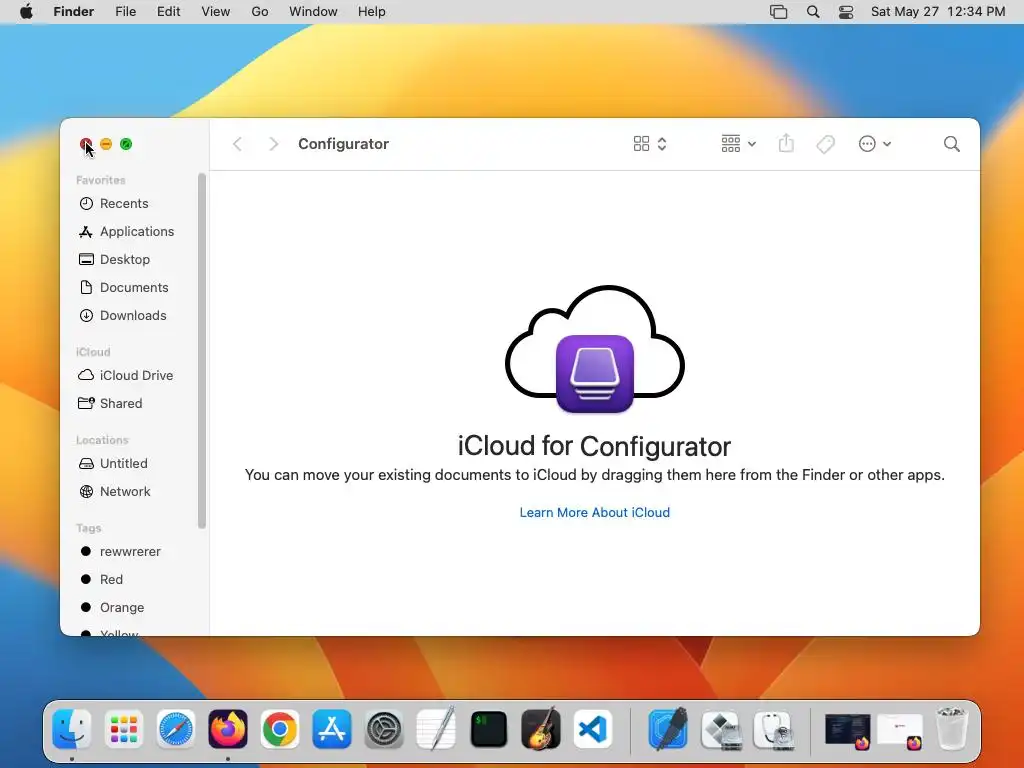
Task: Open the Help menu
Action: pyautogui.click(x=372, y=12)
